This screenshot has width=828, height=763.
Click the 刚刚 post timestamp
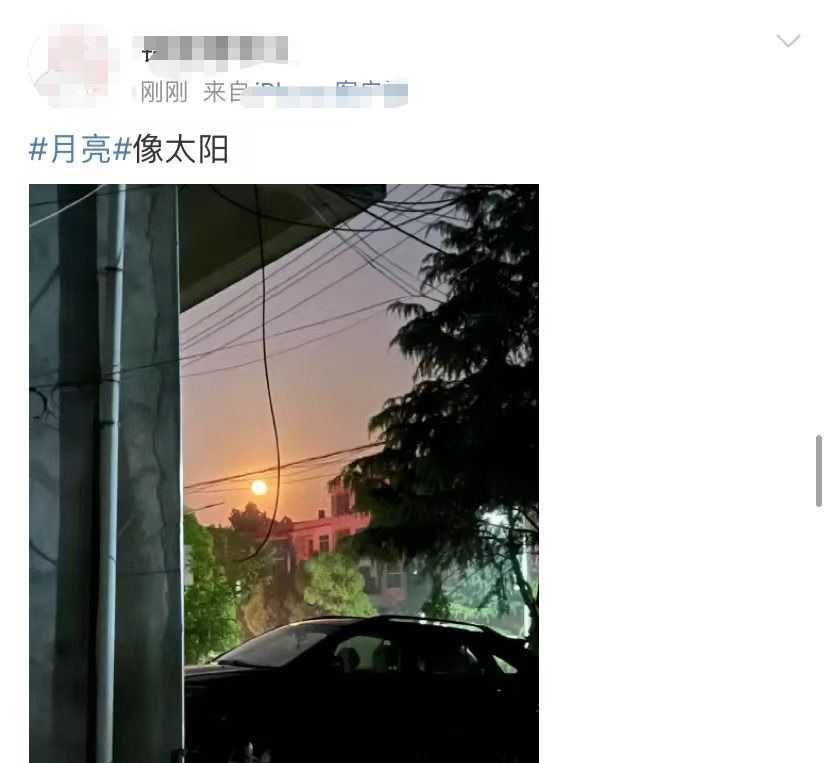click(164, 92)
